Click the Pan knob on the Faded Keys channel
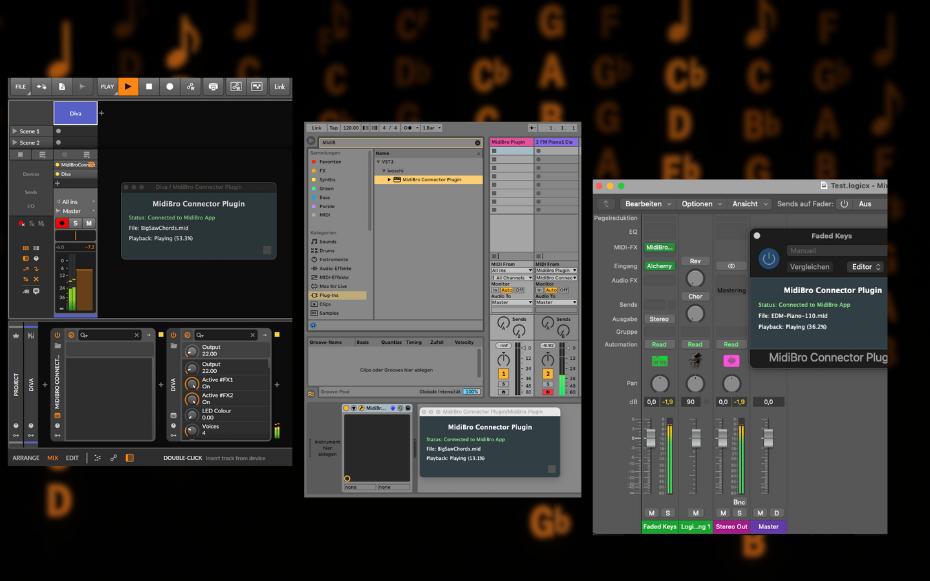This screenshot has height=581, width=930. (659, 384)
